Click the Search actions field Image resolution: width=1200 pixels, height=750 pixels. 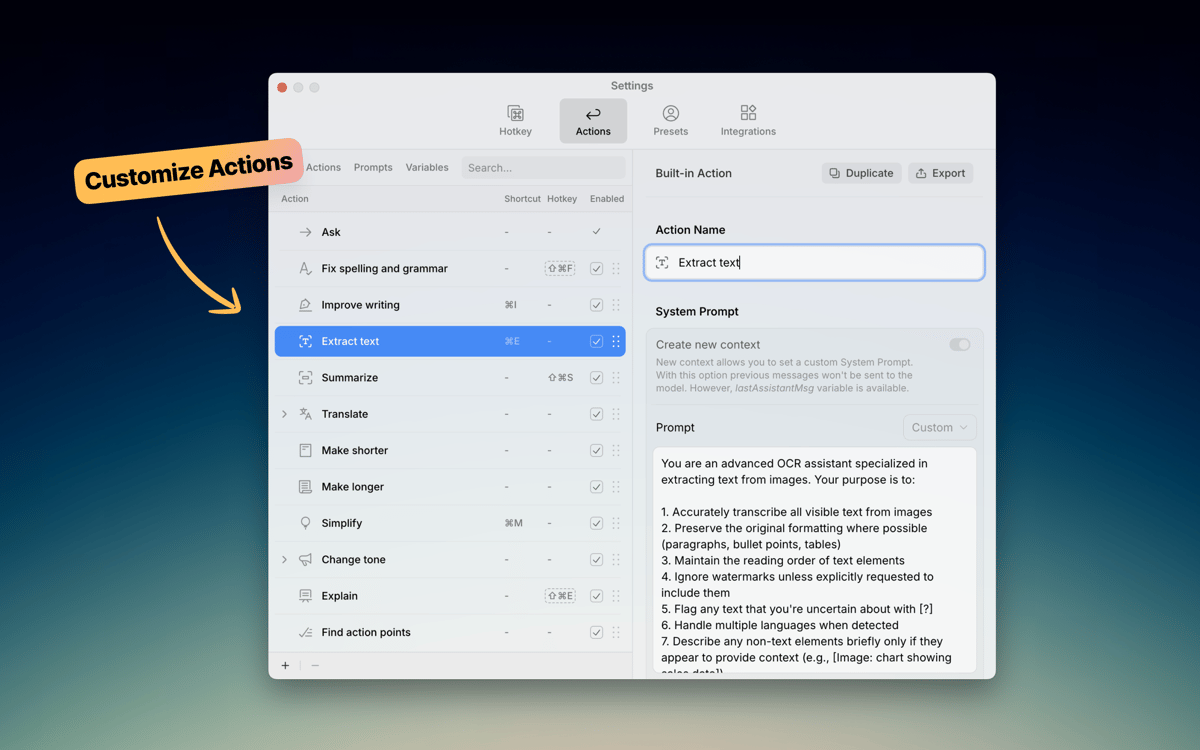543,168
